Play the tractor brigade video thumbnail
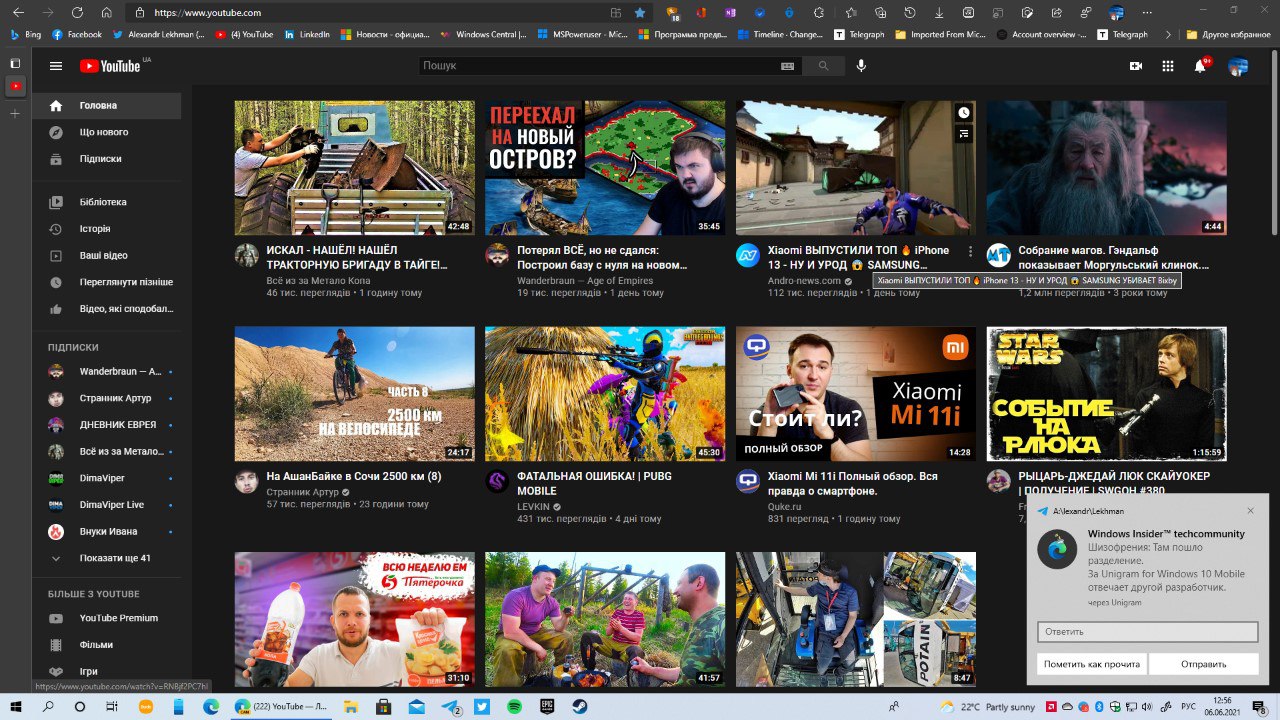This screenshot has width=1280, height=720. click(x=355, y=168)
